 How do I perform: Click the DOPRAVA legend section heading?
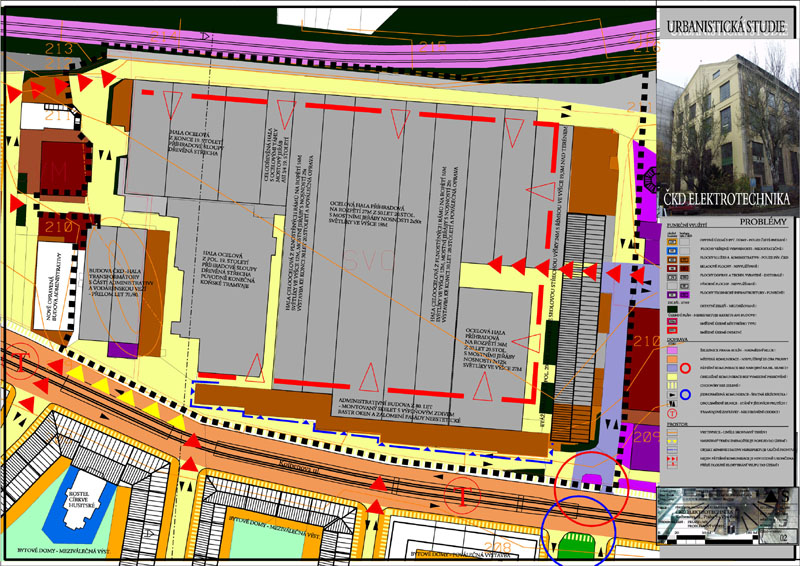pyautogui.click(x=678, y=339)
